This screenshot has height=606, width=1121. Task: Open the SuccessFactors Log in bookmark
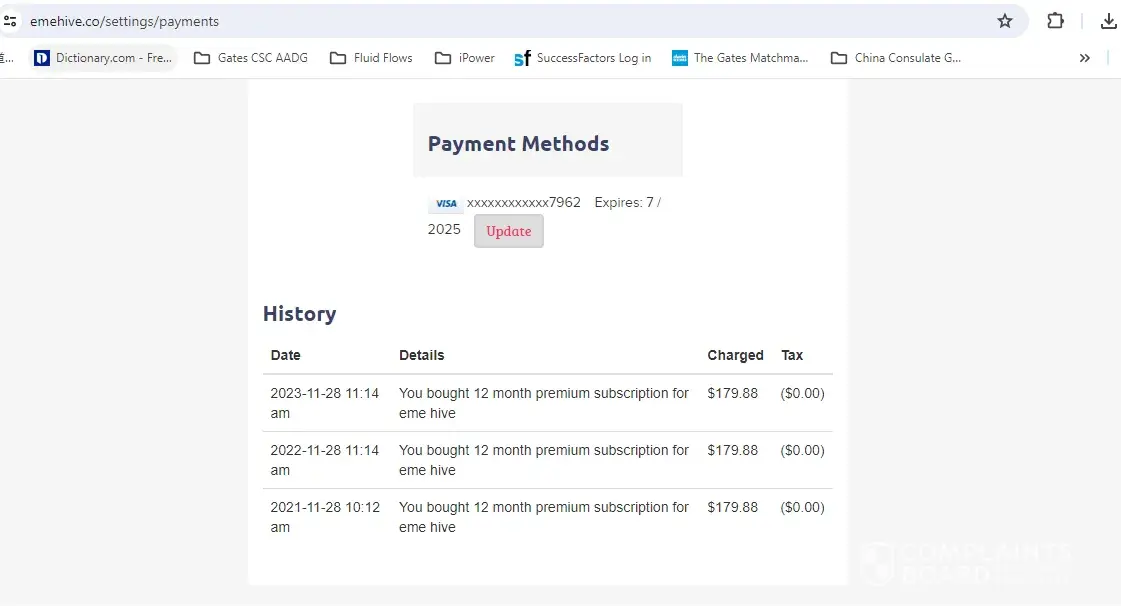click(x=582, y=58)
